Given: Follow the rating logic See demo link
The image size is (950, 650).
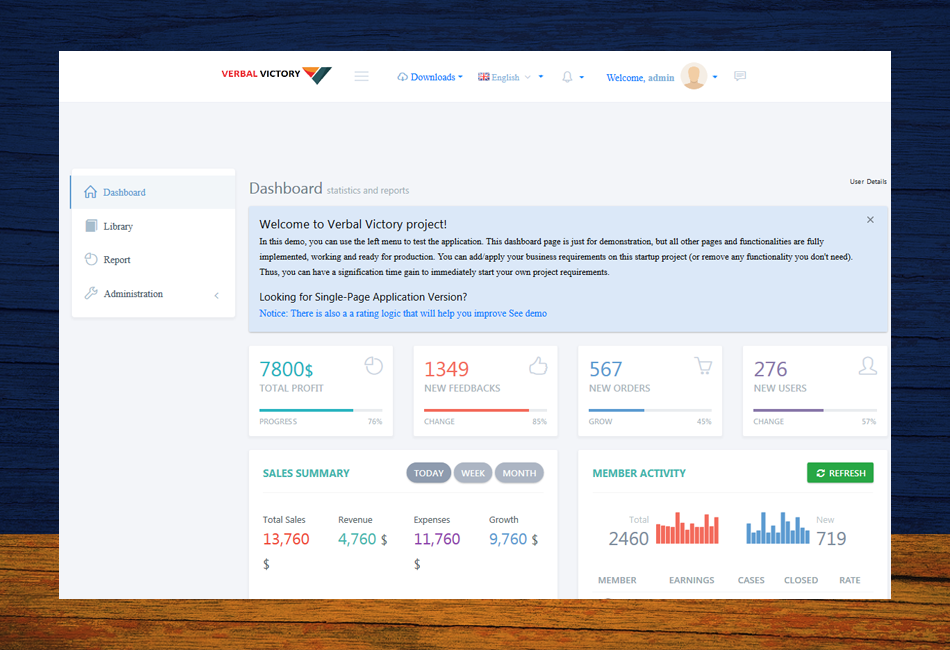Looking at the screenshot, I should 528,314.
